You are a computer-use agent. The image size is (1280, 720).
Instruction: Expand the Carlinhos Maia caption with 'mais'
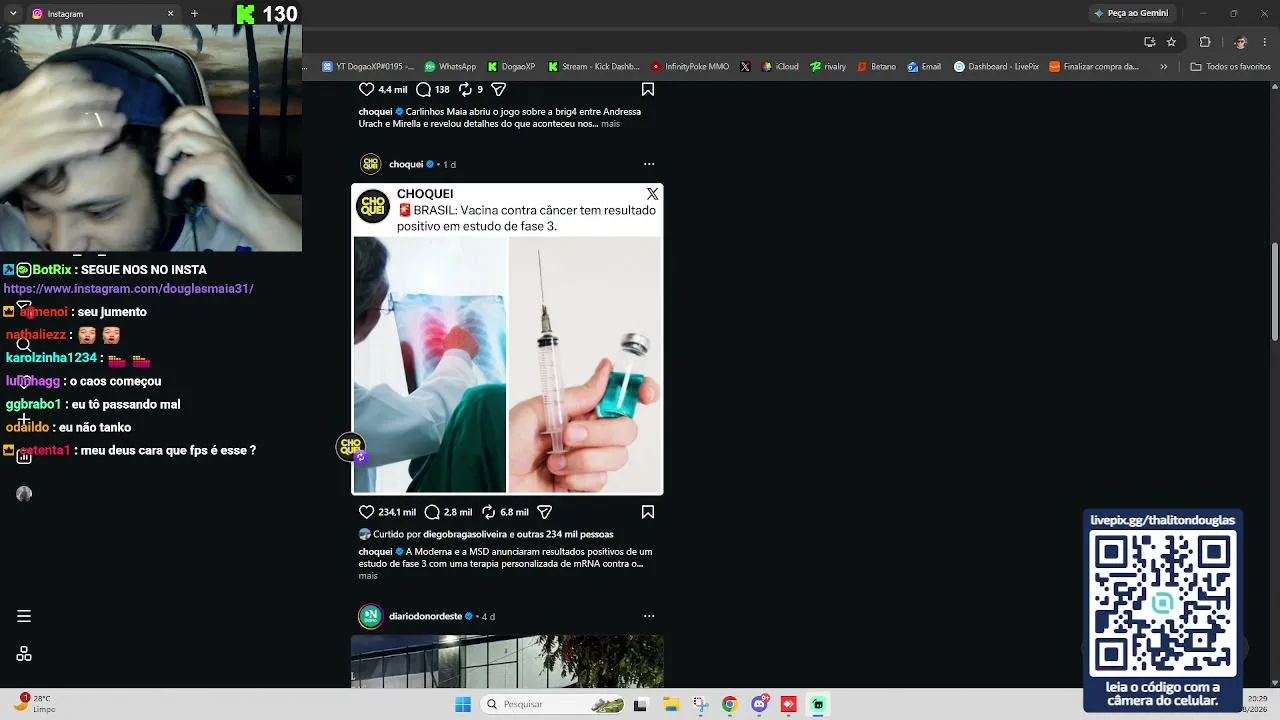tap(610, 124)
